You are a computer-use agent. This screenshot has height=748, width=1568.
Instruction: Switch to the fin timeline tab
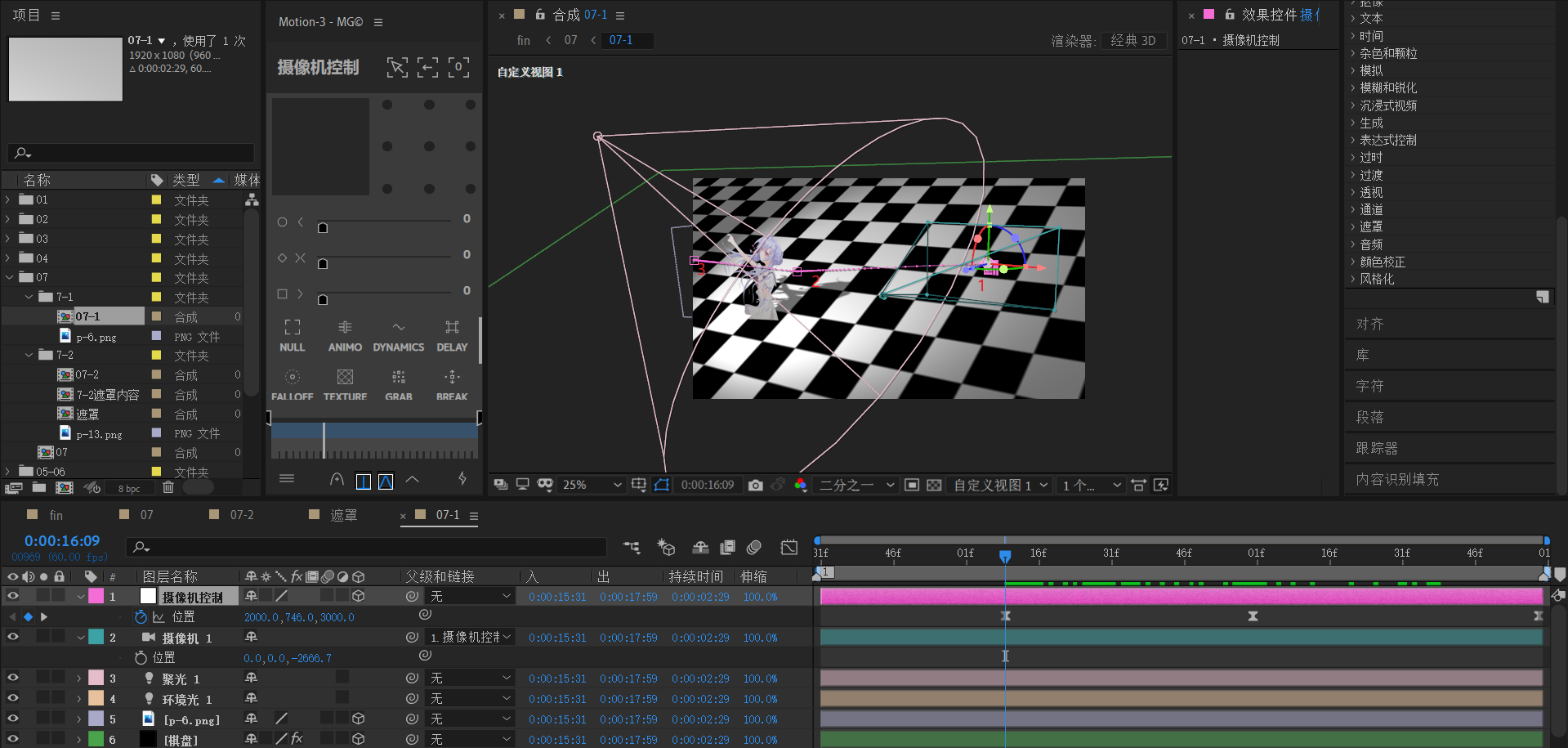click(56, 515)
